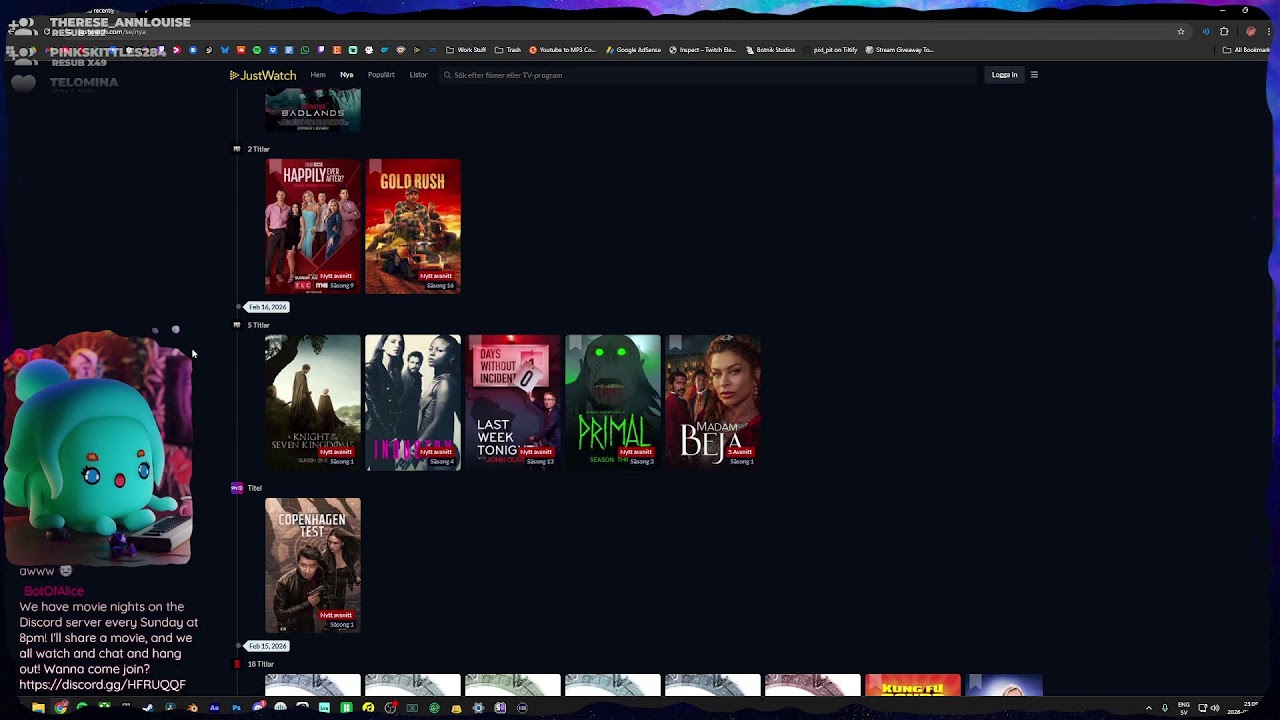Add Gold Rush to watchlist via bookmark ribbon
This screenshot has width=1280, height=720.
375,168
